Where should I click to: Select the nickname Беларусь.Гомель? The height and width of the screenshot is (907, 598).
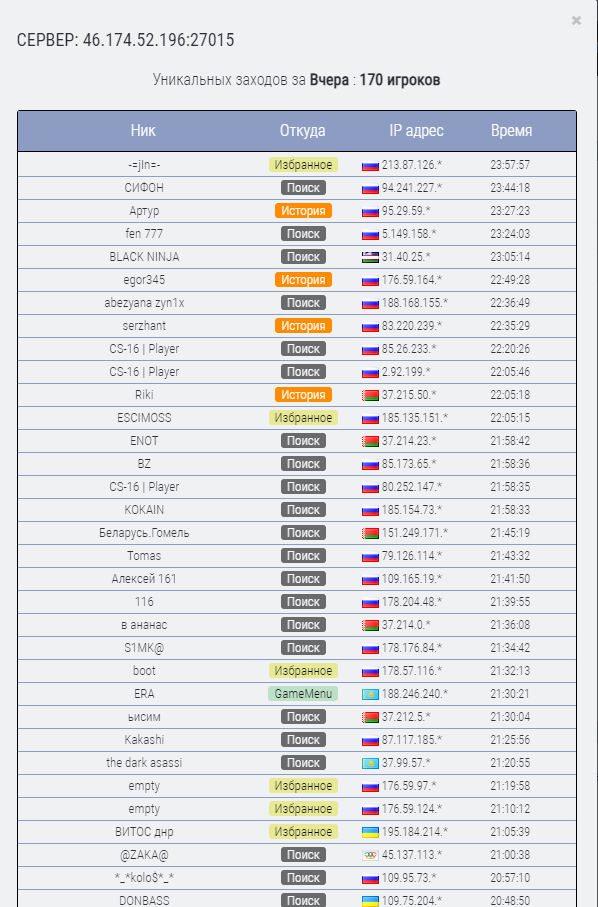144,533
